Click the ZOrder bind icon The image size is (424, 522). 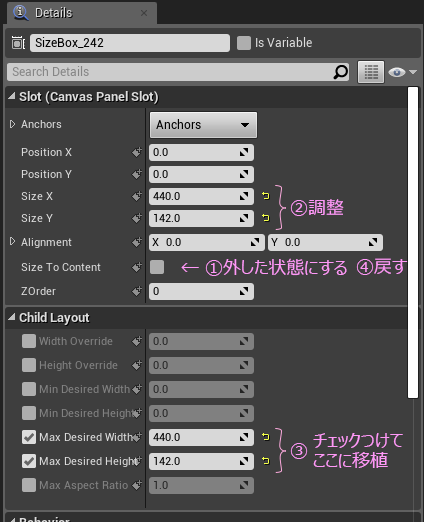(137, 291)
